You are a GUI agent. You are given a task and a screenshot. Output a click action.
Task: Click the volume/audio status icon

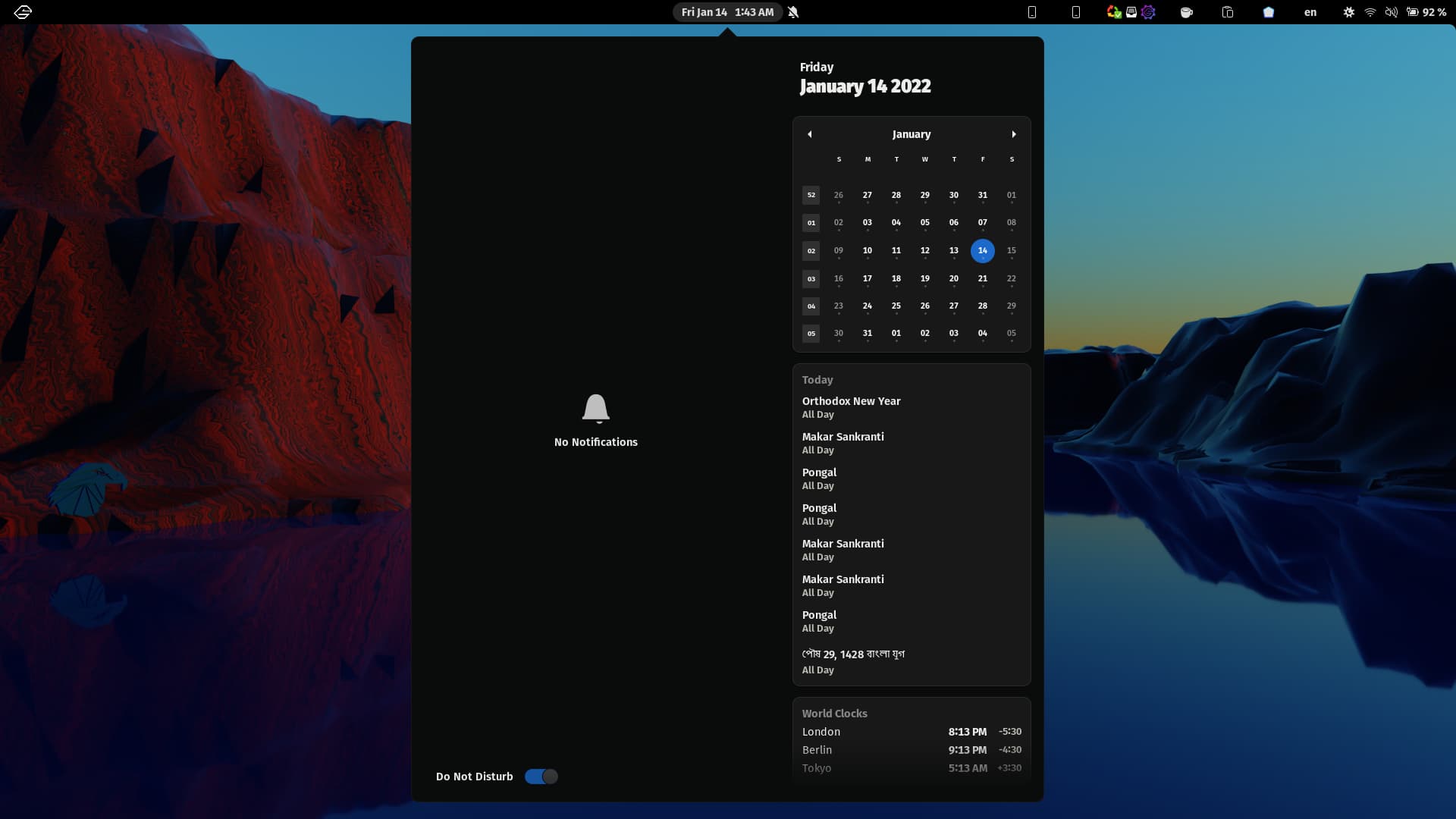[1393, 11]
